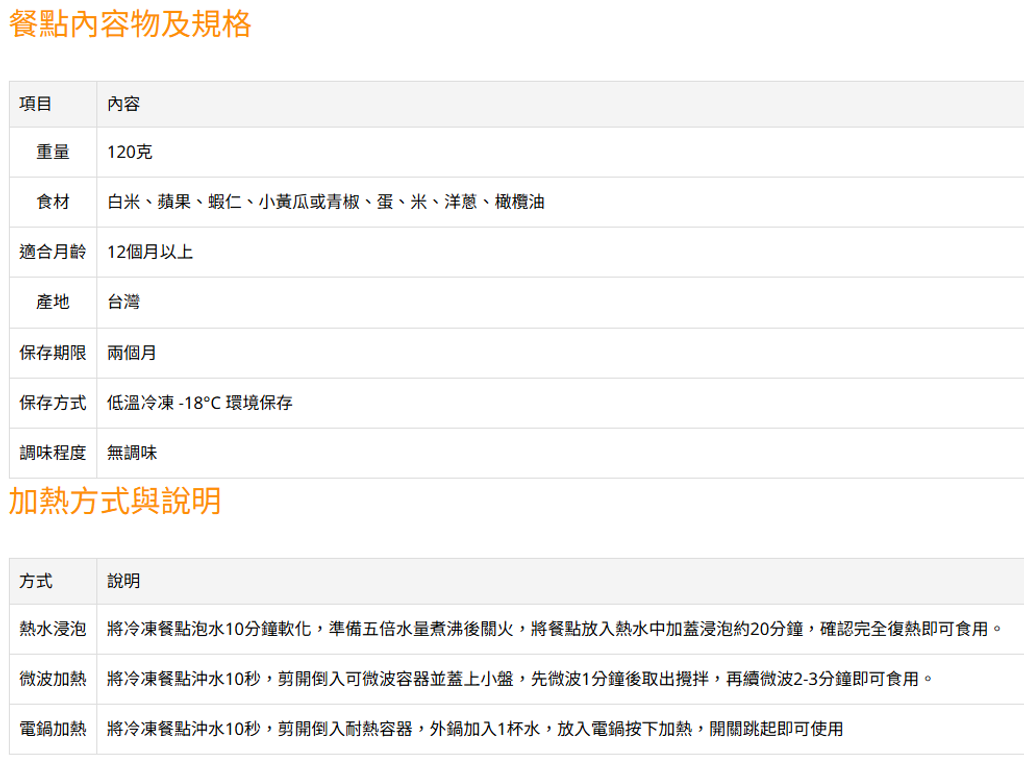
Task: Click the 低溫冷凍 -18°C storage description
Action: 195,402
